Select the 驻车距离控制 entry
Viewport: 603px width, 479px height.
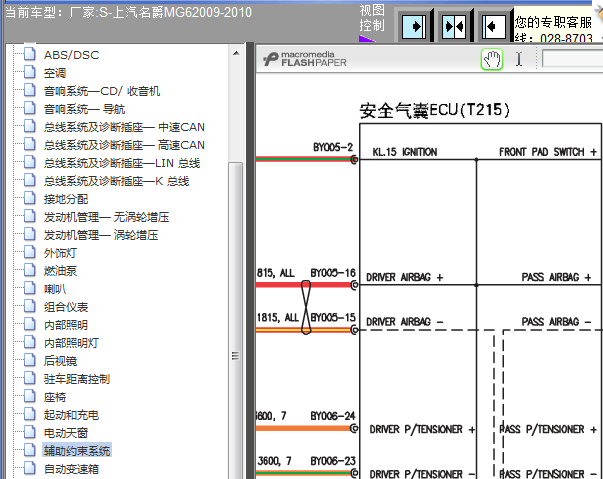click(x=77, y=379)
